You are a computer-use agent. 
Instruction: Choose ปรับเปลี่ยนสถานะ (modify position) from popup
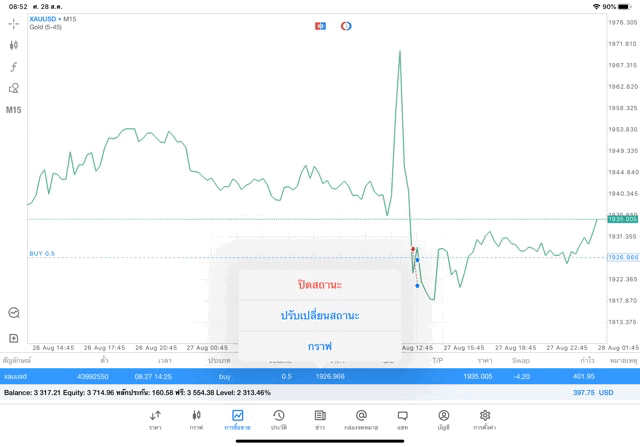(x=319, y=315)
